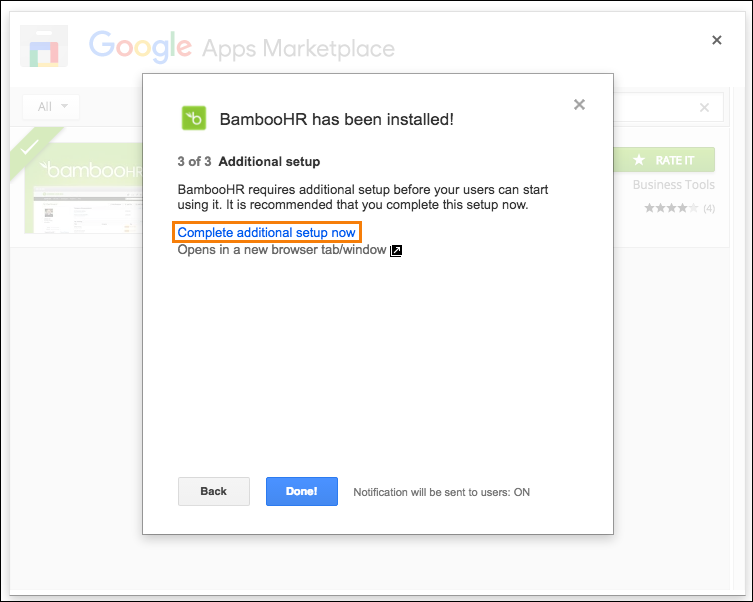Click the Google logo in header

point(140,46)
